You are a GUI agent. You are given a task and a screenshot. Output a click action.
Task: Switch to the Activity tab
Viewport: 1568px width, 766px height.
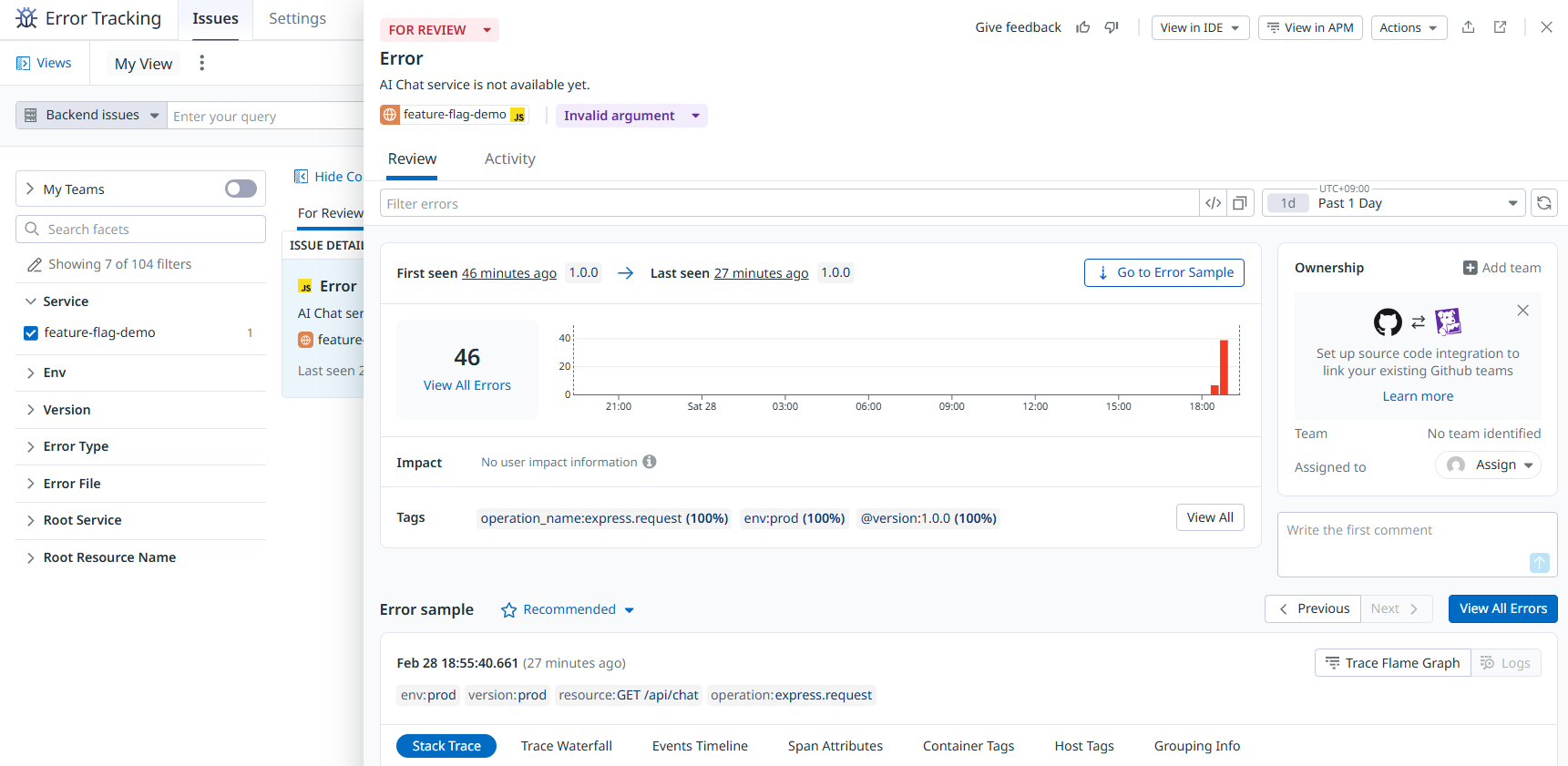point(509,159)
